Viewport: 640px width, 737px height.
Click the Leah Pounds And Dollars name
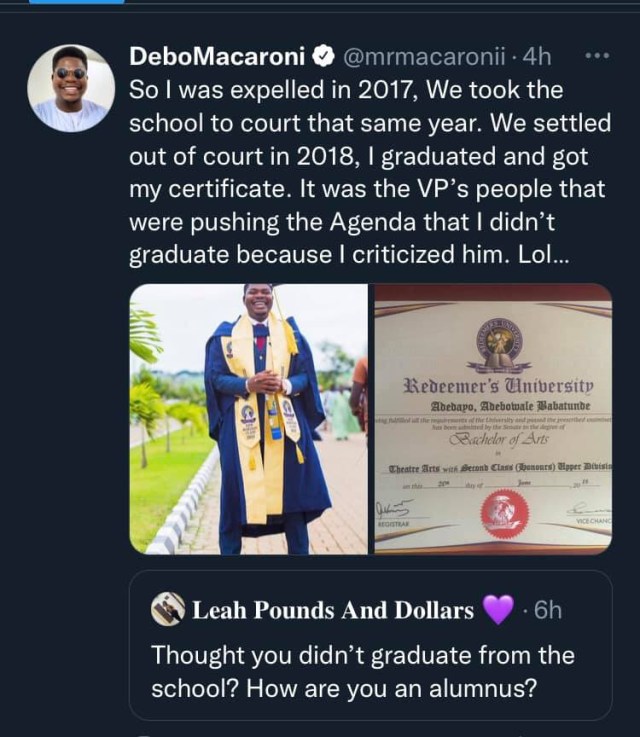[333, 610]
